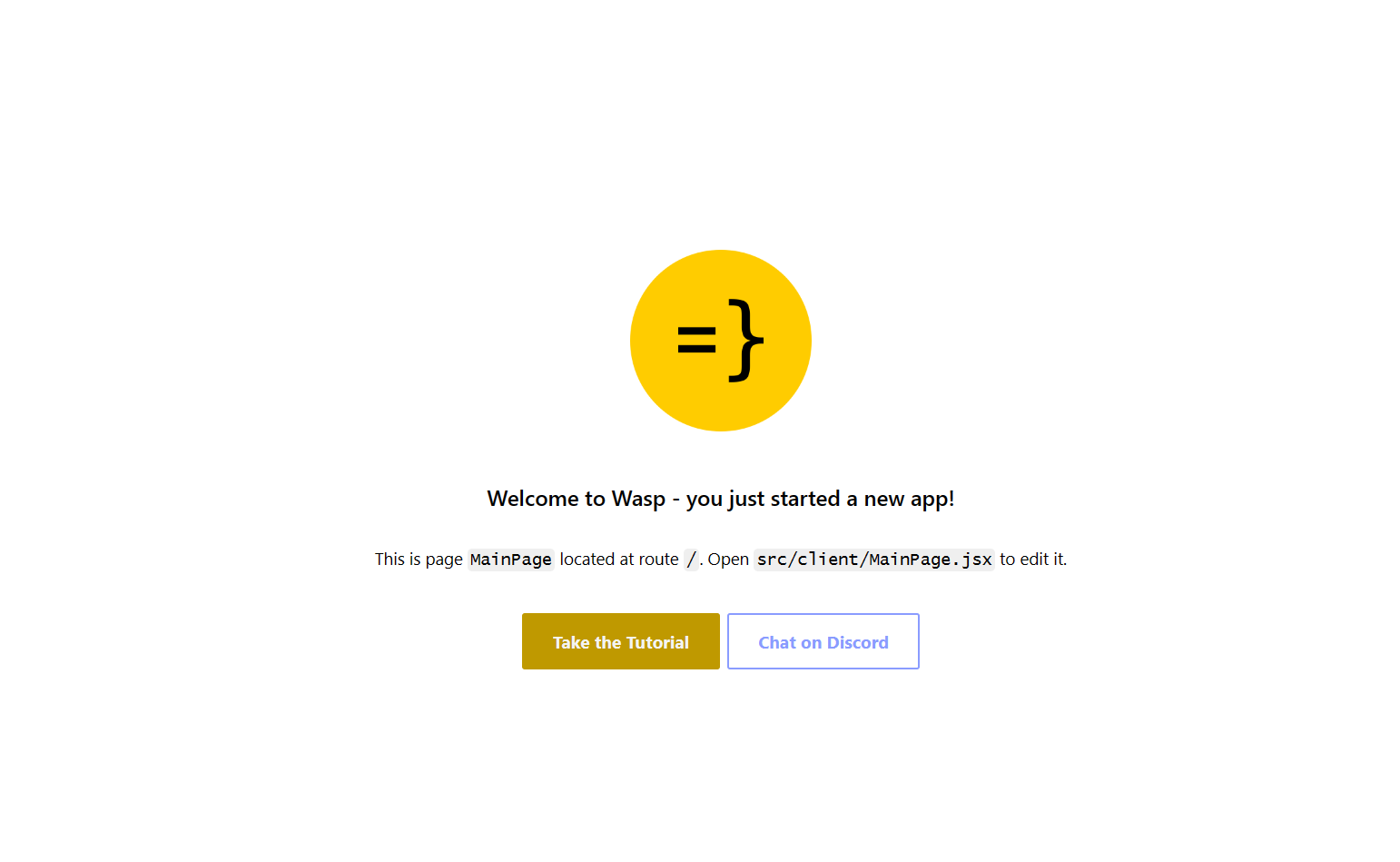Click the word 'Take' on the gold button
Viewport: 1400px width, 862px height.
coord(571,642)
